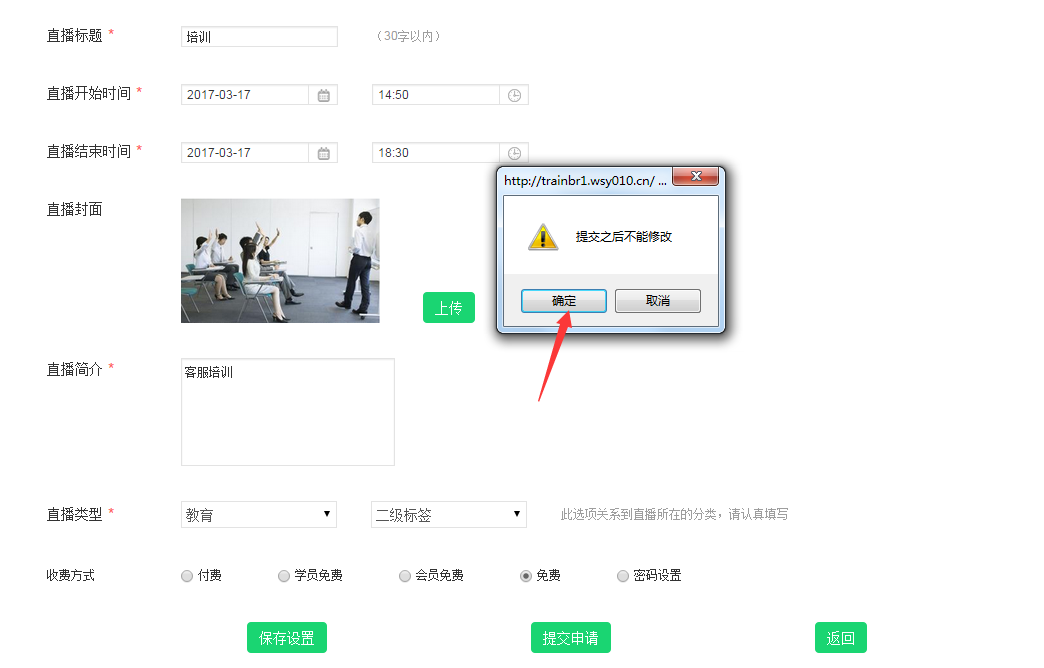Open calendar picker for start date
This screenshot has height=668, width=1044.
324,95
